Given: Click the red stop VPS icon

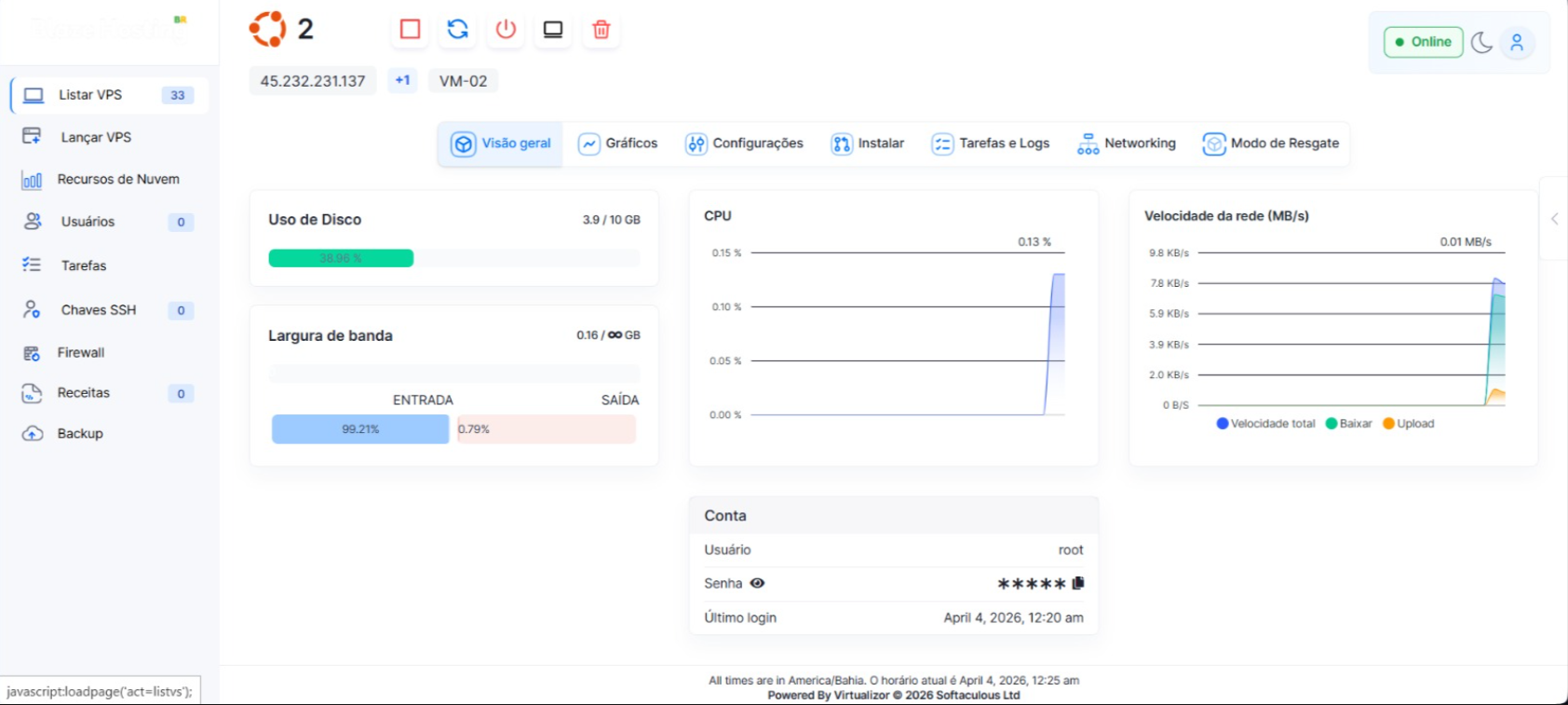Looking at the screenshot, I should pyautogui.click(x=410, y=30).
